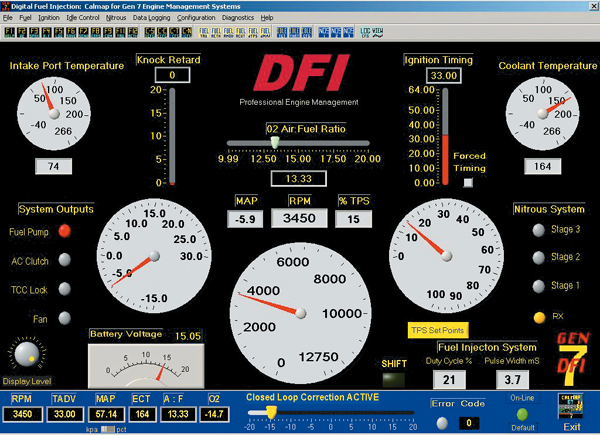This screenshot has height=435, width=600.
Task: Click the Calmap thumbnail icon above Exit
Action: point(571,406)
